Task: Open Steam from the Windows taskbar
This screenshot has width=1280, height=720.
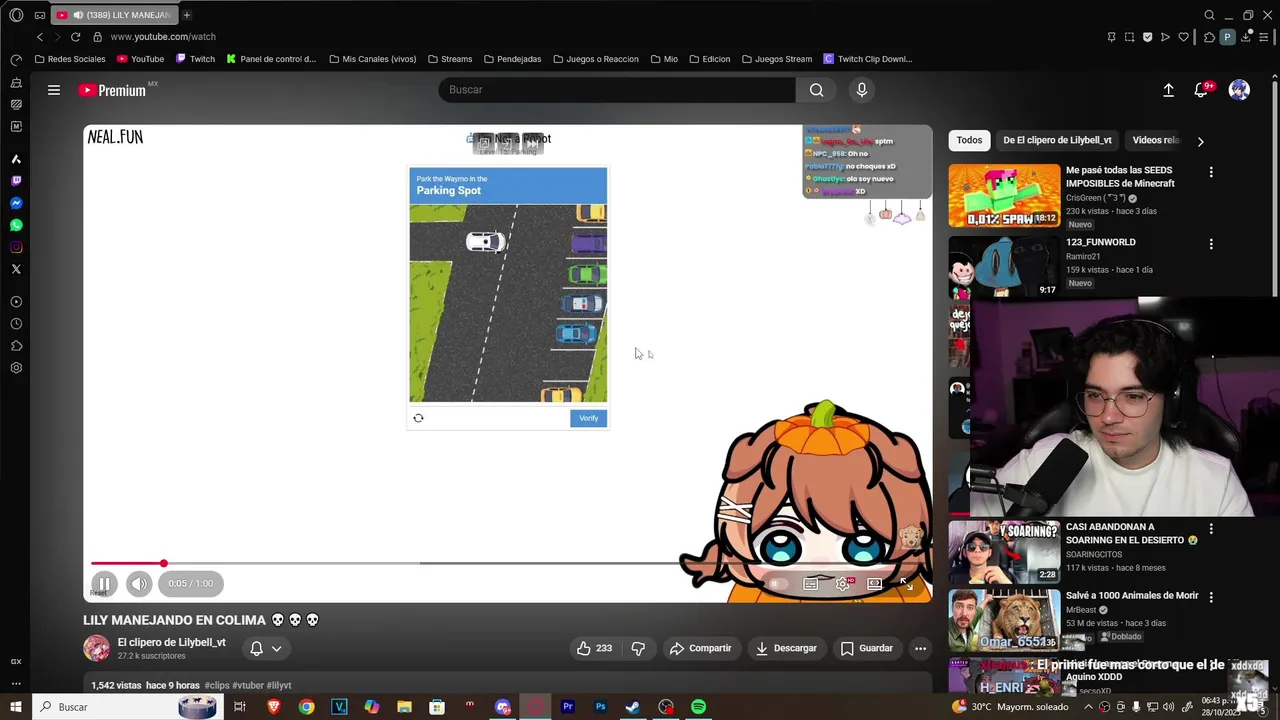Action: 633,707
